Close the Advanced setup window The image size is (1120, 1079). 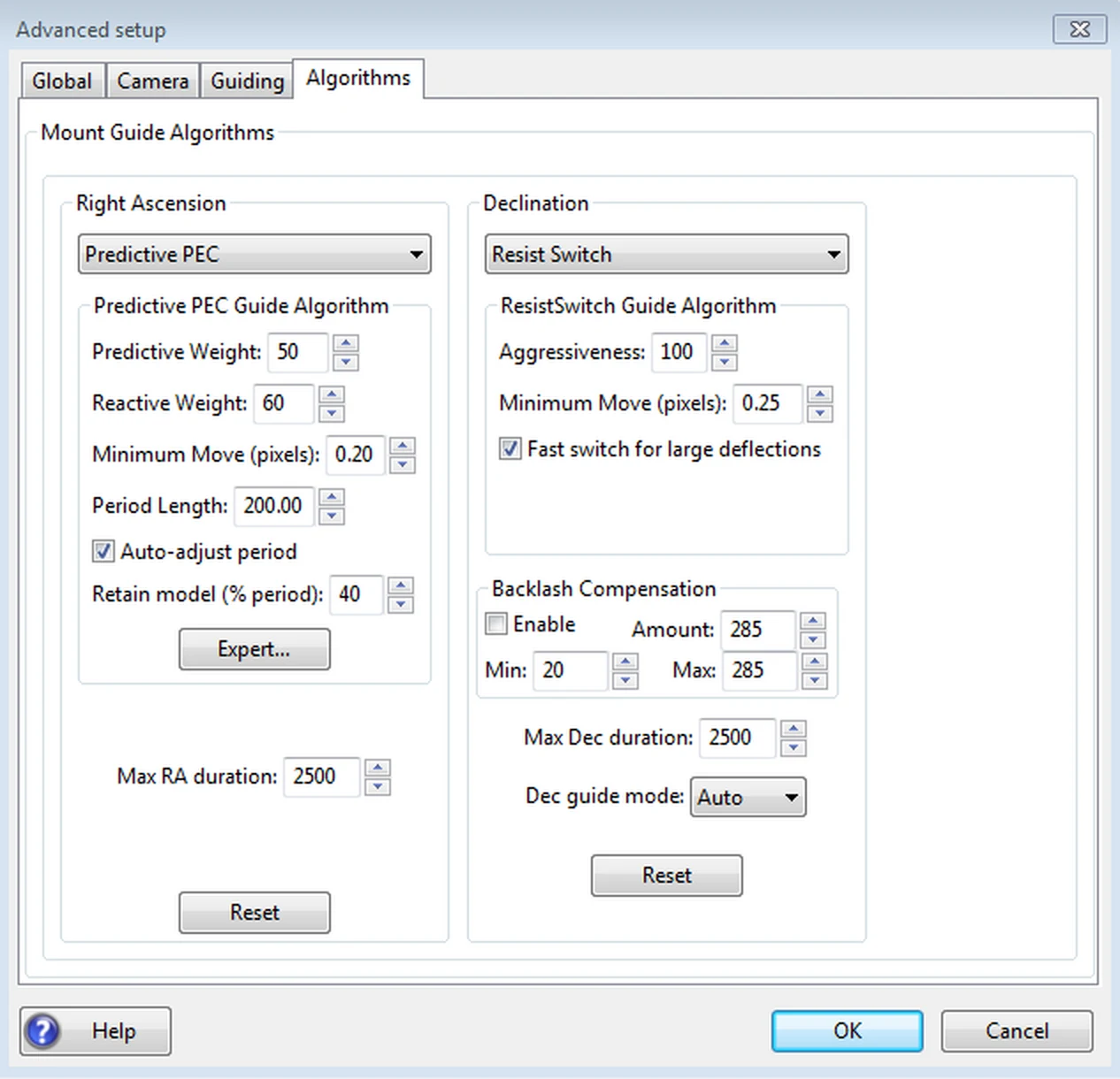pos(1080,29)
